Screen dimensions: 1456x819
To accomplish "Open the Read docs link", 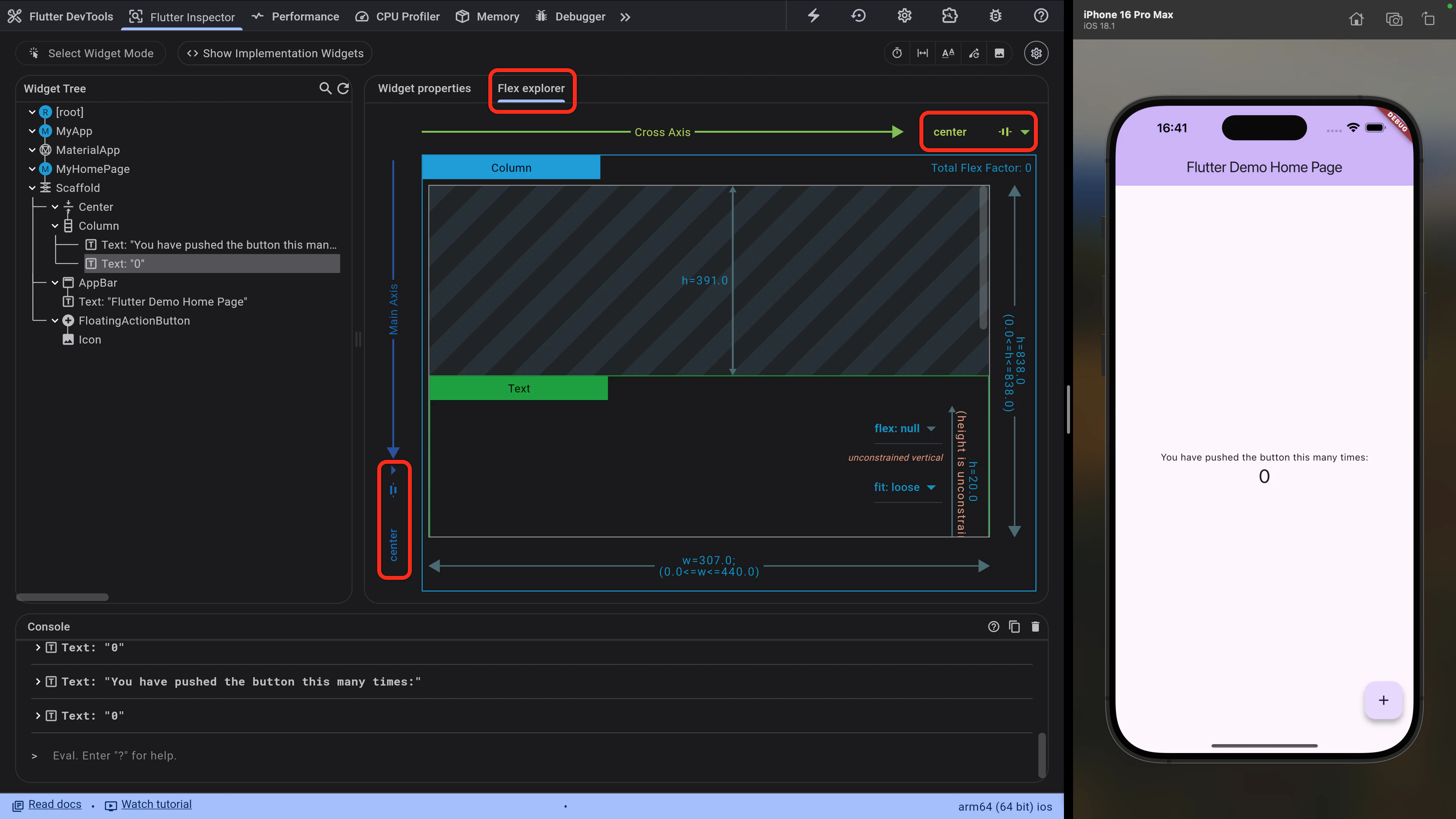I will click(54, 804).
